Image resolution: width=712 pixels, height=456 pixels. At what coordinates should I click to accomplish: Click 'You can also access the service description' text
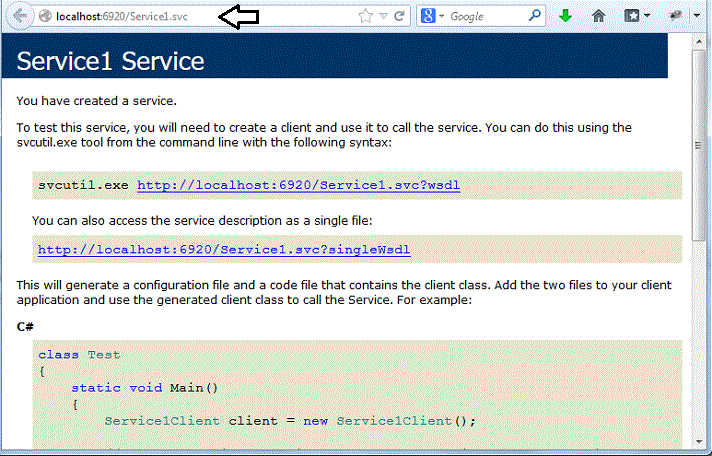point(202,221)
